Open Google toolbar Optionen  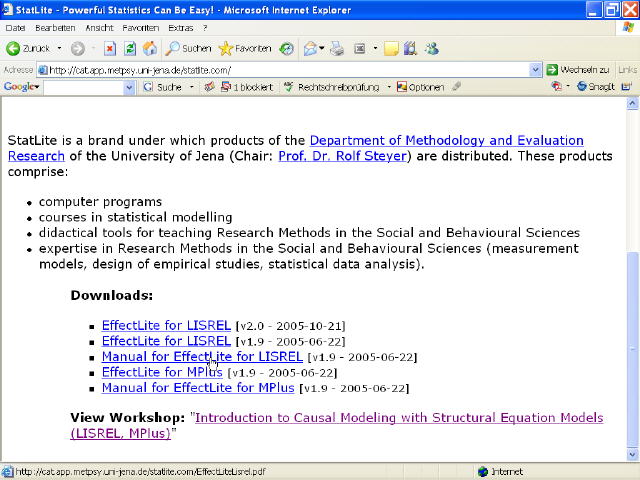(420, 87)
